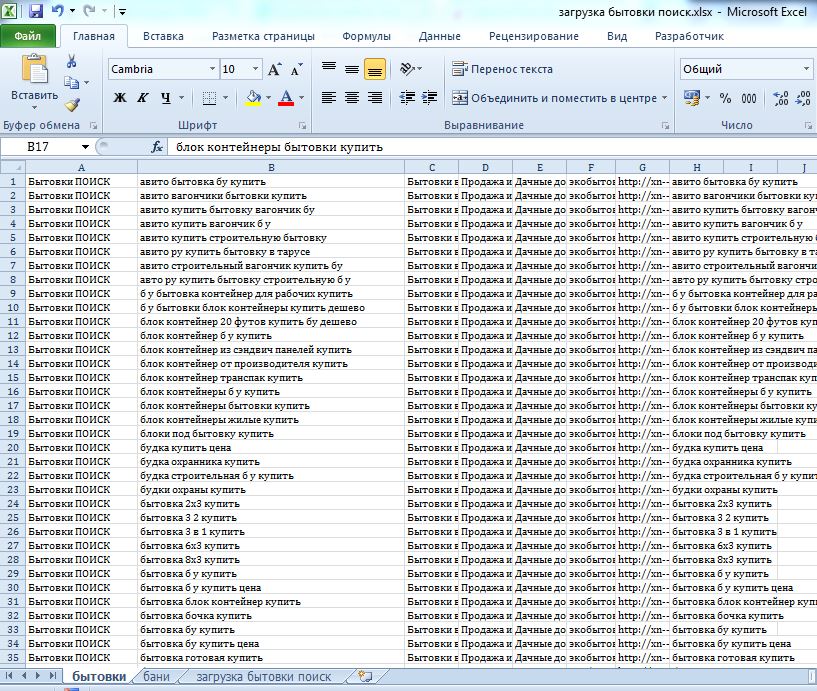Click the Format Painter brush icon
Image resolution: width=817 pixels, height=691 pixels.
72,105
